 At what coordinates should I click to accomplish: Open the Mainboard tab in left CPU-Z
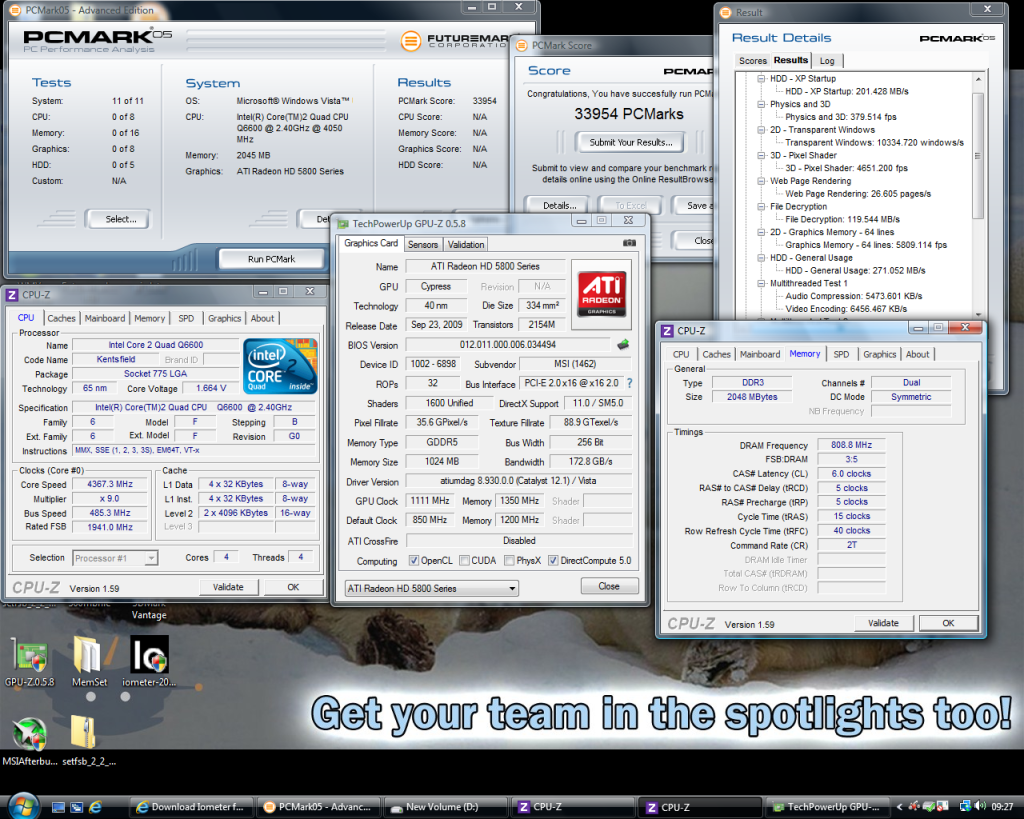[x=104, y=318]
